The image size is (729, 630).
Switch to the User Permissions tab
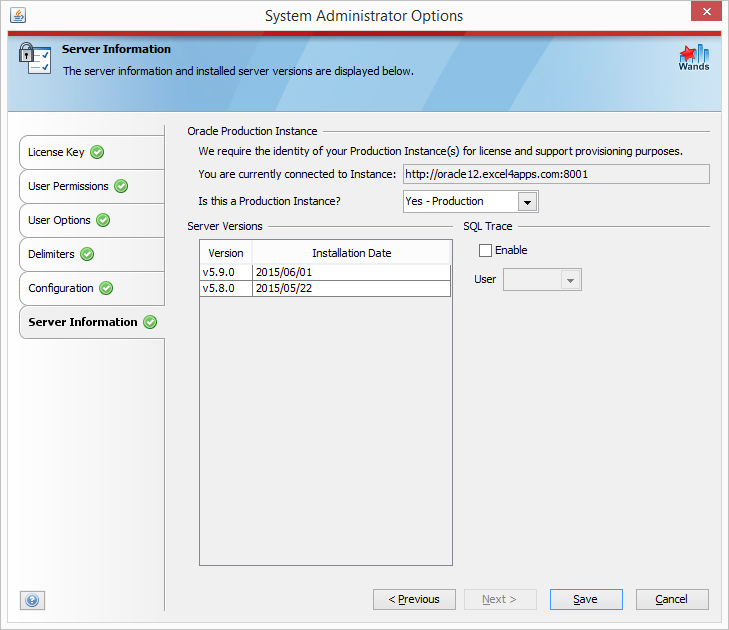click(92, 186)
